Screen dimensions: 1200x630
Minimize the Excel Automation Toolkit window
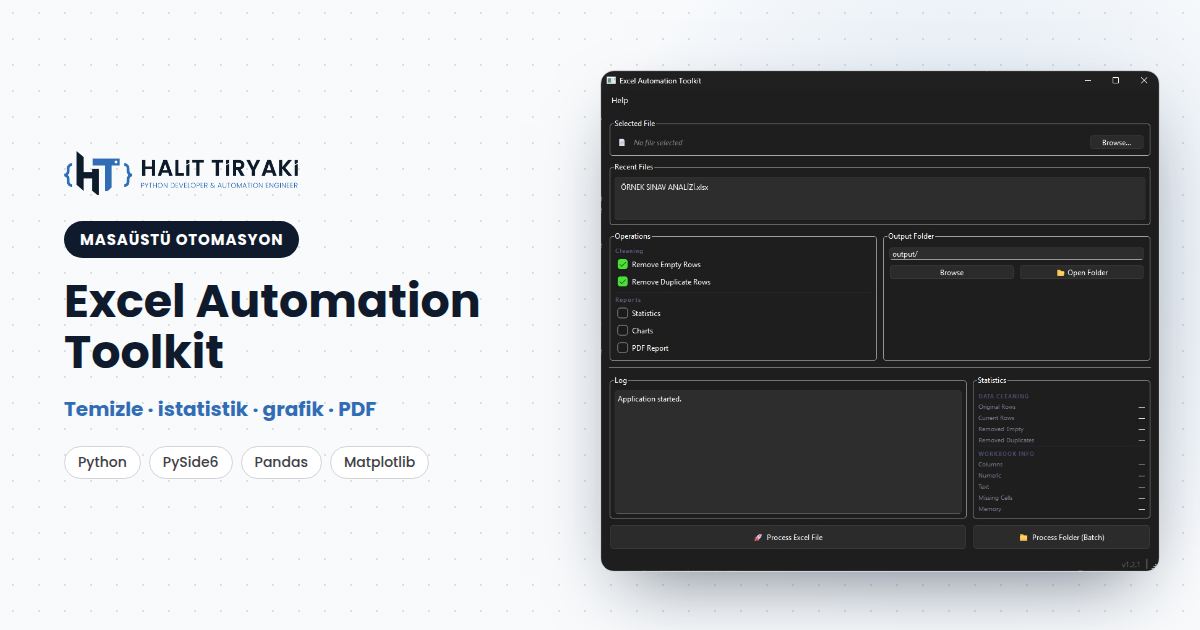1088,80
